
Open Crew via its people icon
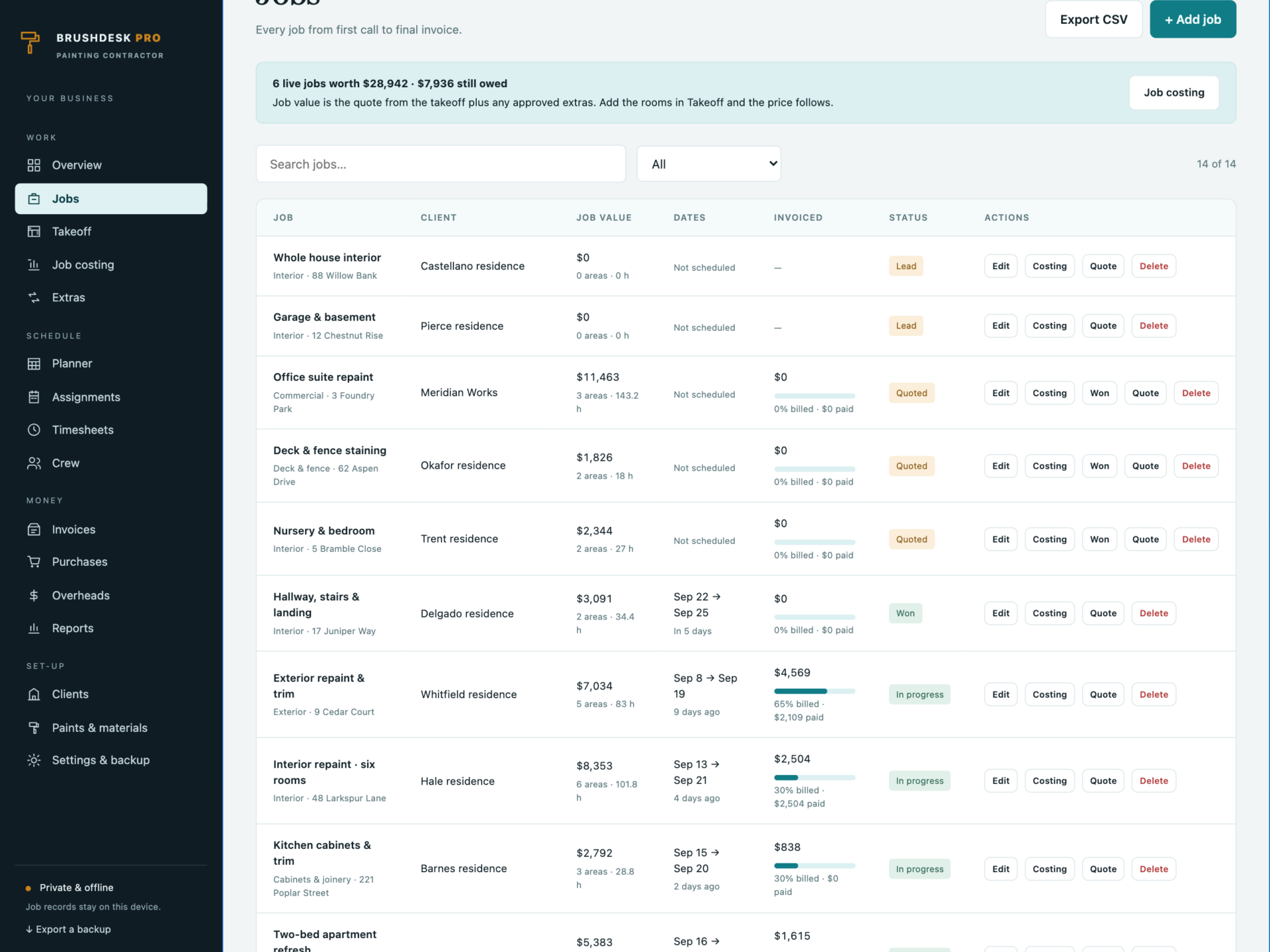[x=34, y=463]
